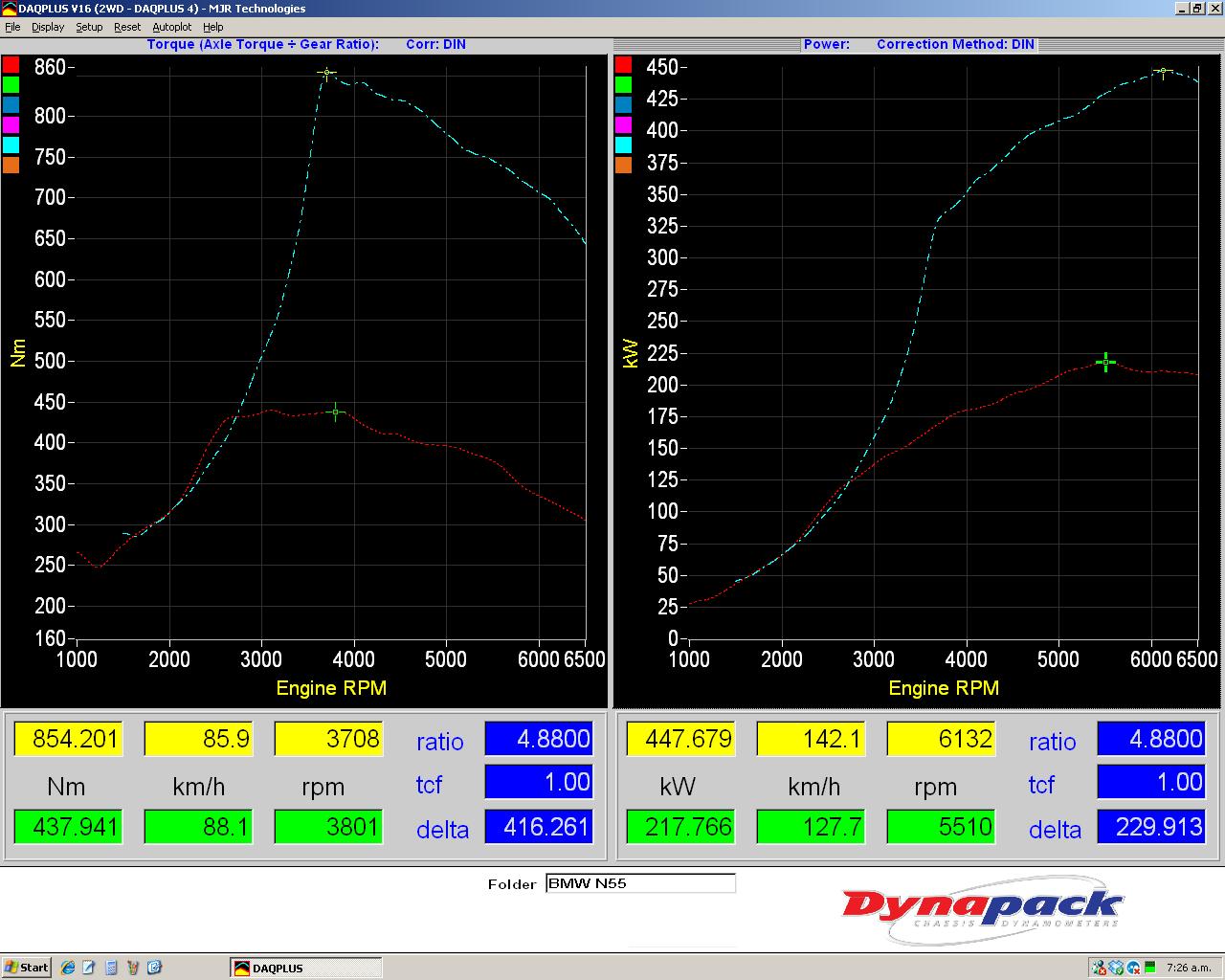
Task: Click the green torque cursor marker on red curve
Action: (336, 412)
